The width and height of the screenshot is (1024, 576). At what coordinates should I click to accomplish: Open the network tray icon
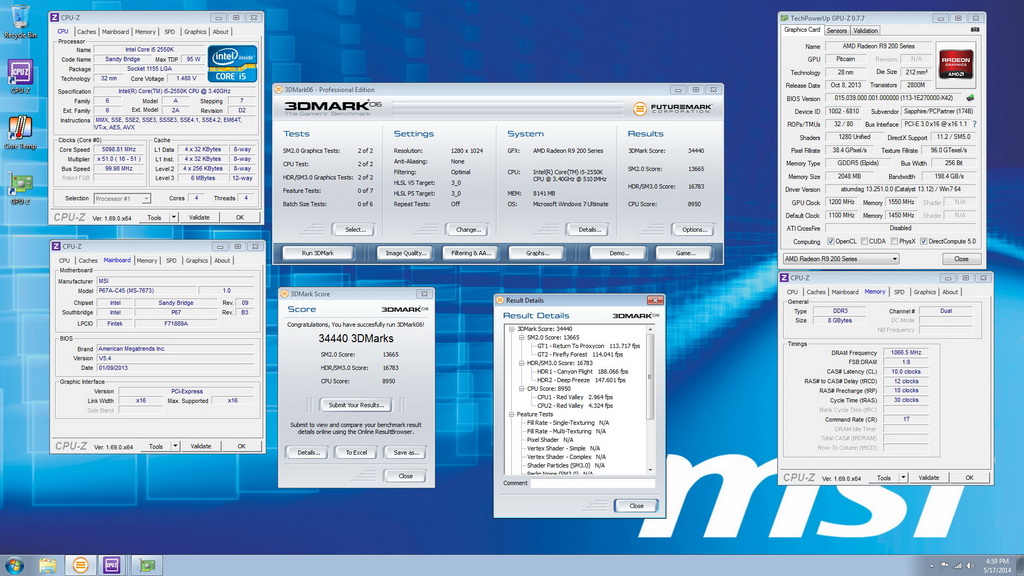pos(957,566)
